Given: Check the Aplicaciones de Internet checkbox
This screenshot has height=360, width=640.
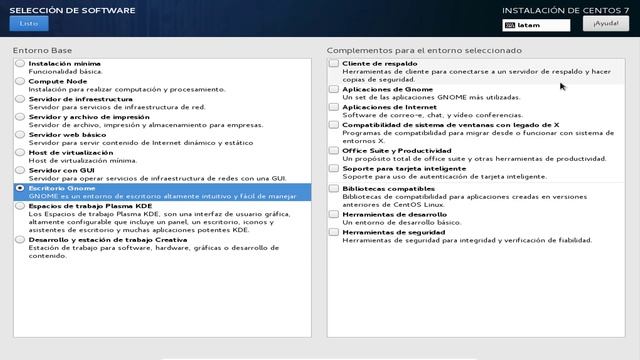Looking at the screenshot, I should tap(334, 107).
